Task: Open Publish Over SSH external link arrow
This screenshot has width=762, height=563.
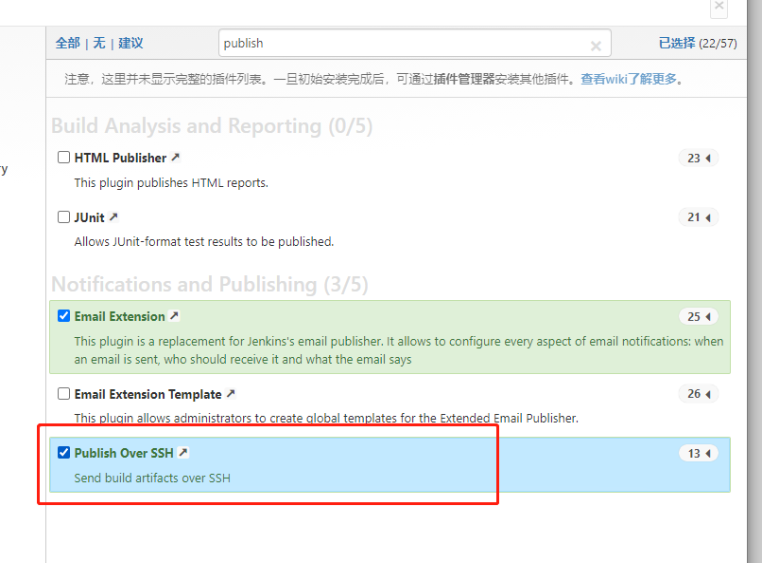Action: pos(183,452)
